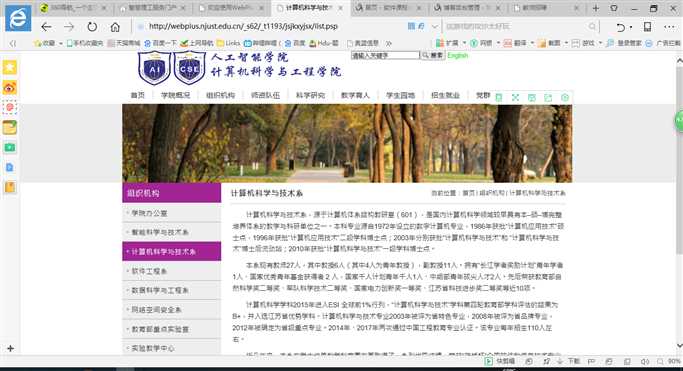683x371 pixels.
Task: Open 招生就业 in site navigation
Action: tap(445, 95)
